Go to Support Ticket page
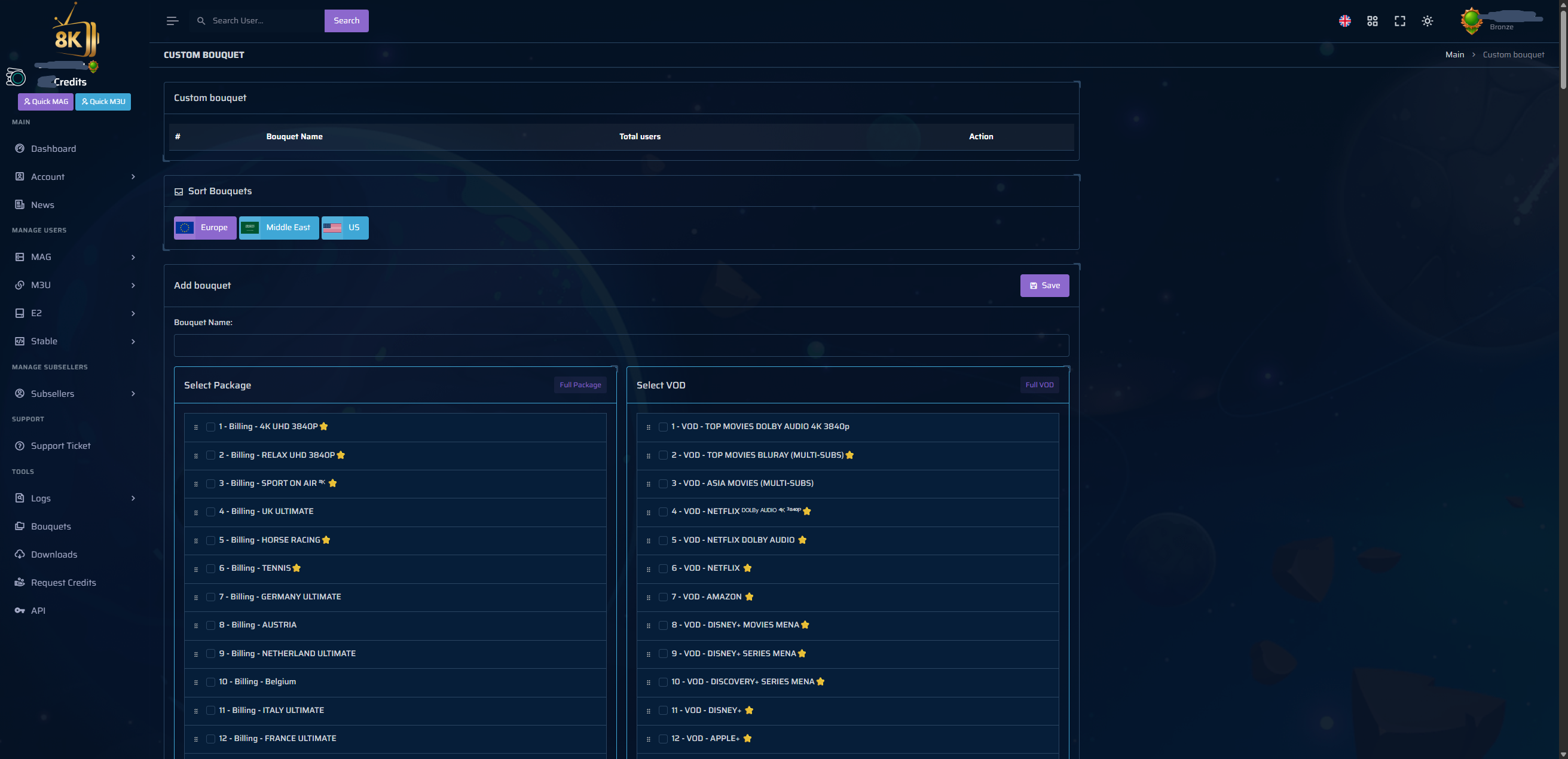Screen dimensions: 1568x759 [60, 446]
